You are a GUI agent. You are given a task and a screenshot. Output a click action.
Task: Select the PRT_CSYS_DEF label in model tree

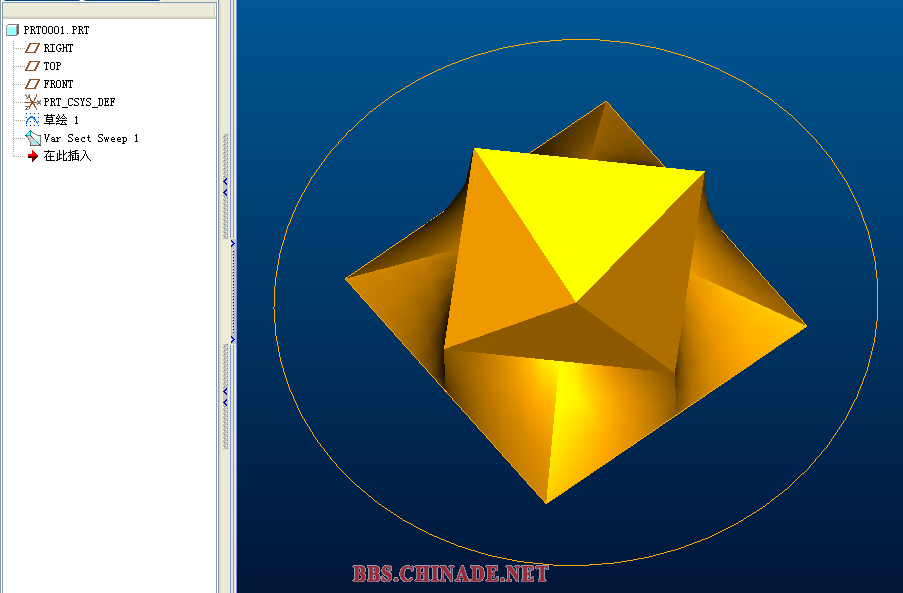tap(79, 102)
